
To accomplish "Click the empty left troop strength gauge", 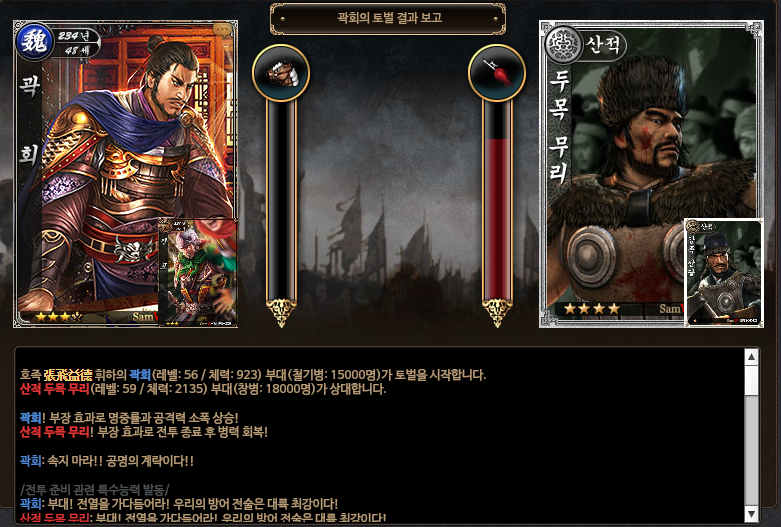I will (x=281, y=200).
